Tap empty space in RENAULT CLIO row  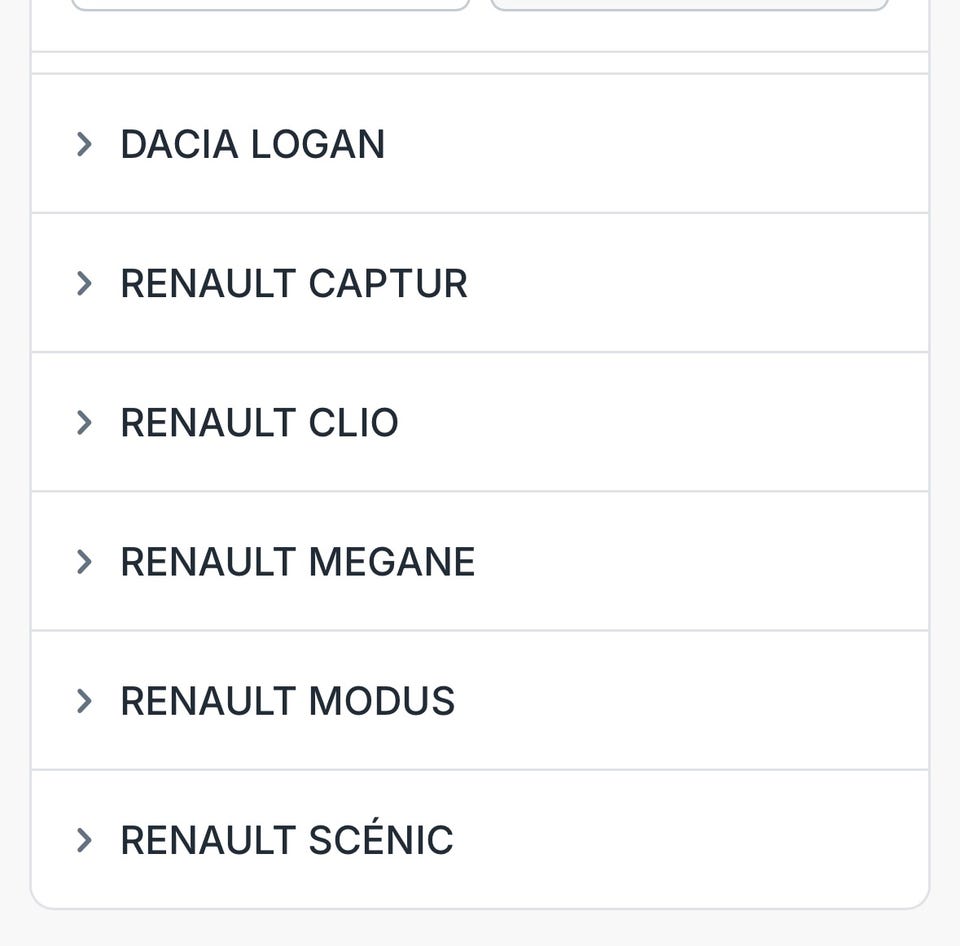click(x=680, y=422)
